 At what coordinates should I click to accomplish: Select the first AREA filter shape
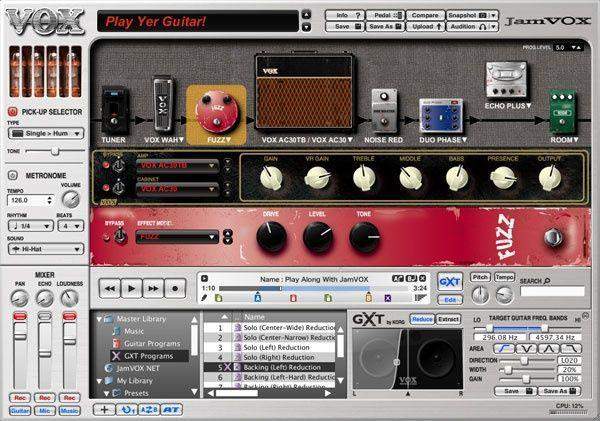(504, 349)
